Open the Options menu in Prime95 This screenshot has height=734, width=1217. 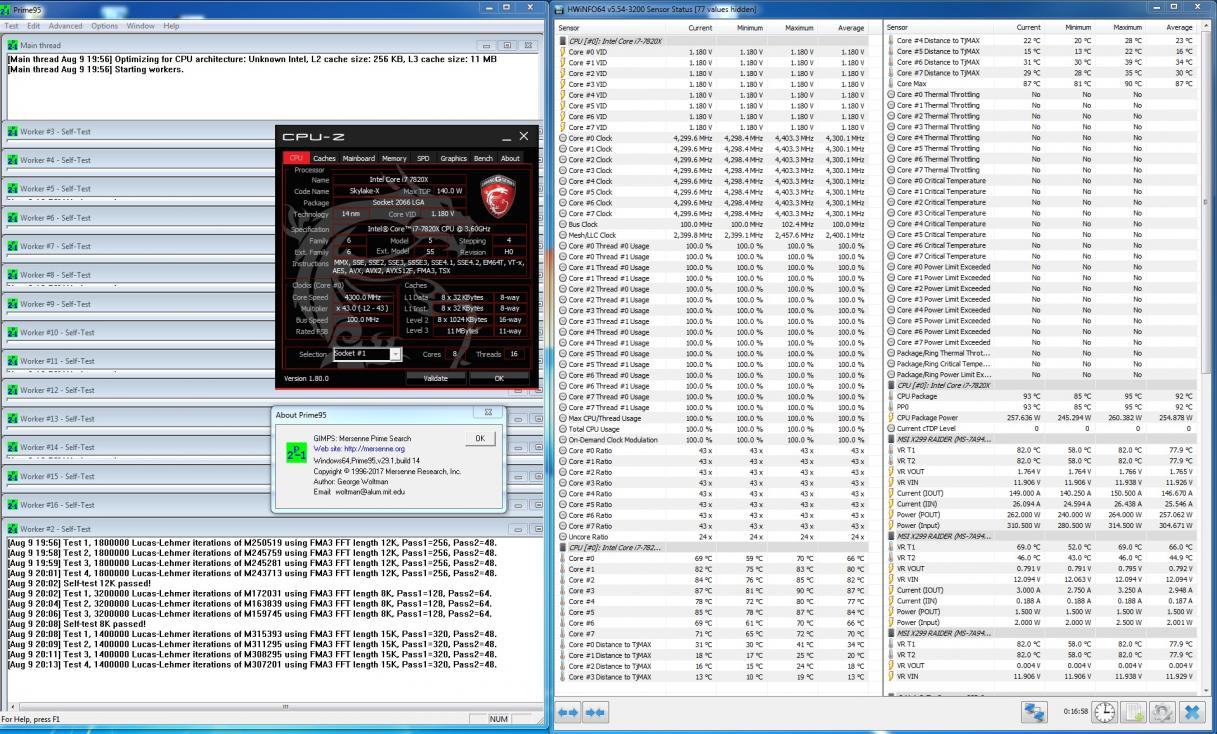[x=104, y=25]
